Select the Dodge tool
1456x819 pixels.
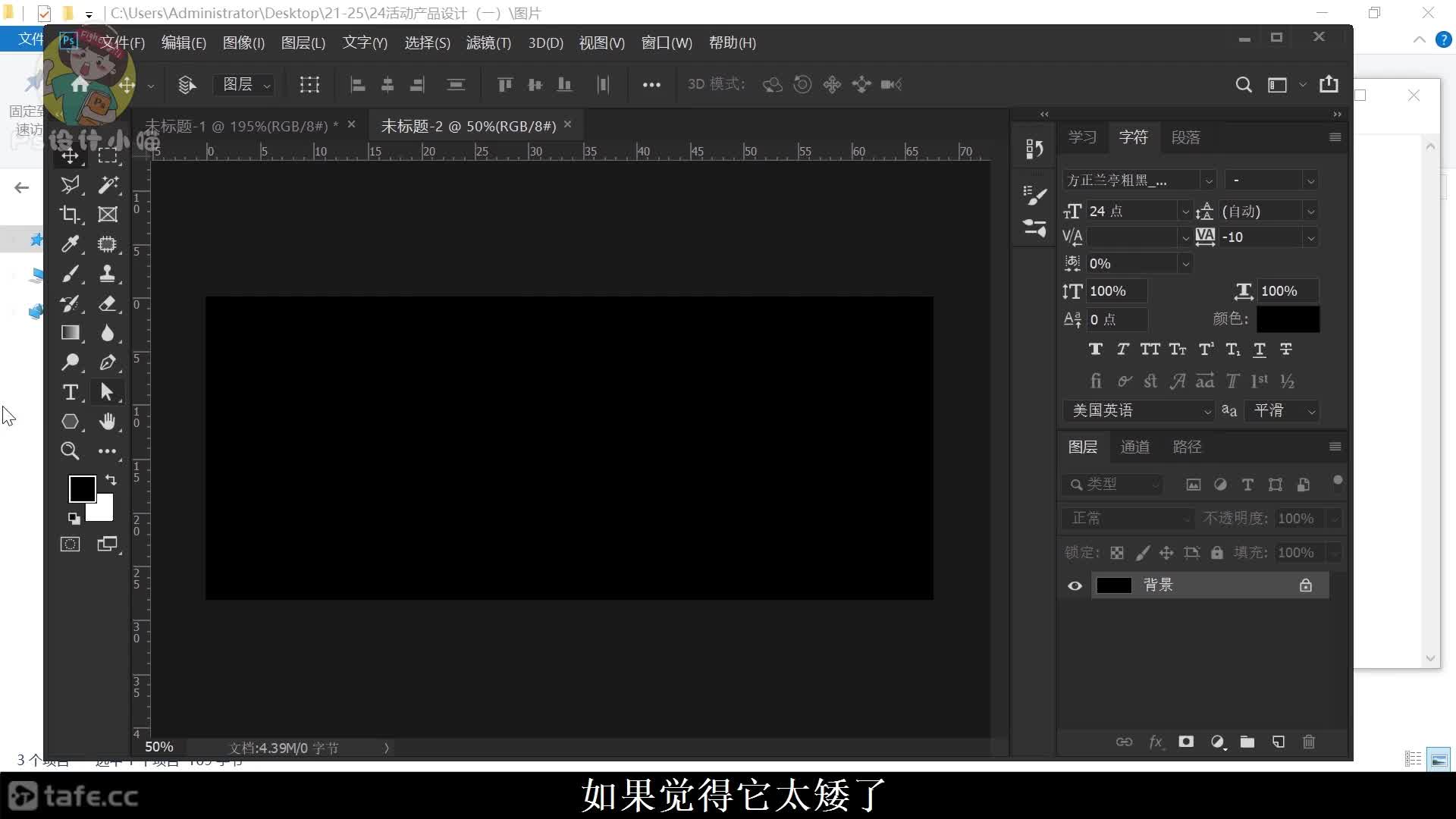tap(70, 362)
